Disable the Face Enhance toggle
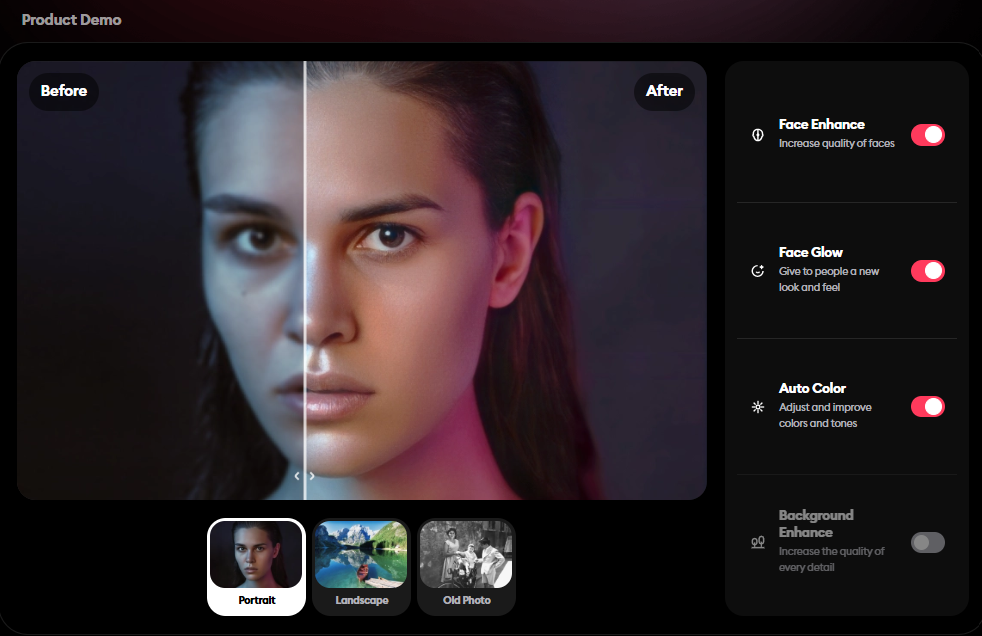The width and height of the screenshot is (982, 636). (927, 135)
